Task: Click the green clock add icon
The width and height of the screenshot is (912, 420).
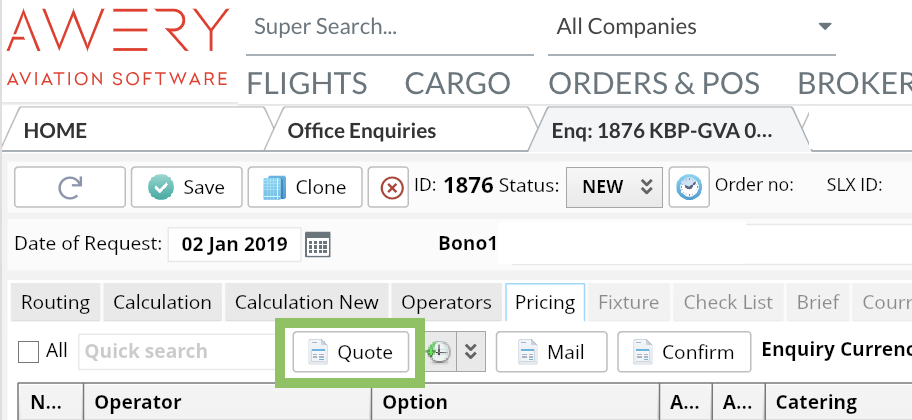Action: click(439, 352)
